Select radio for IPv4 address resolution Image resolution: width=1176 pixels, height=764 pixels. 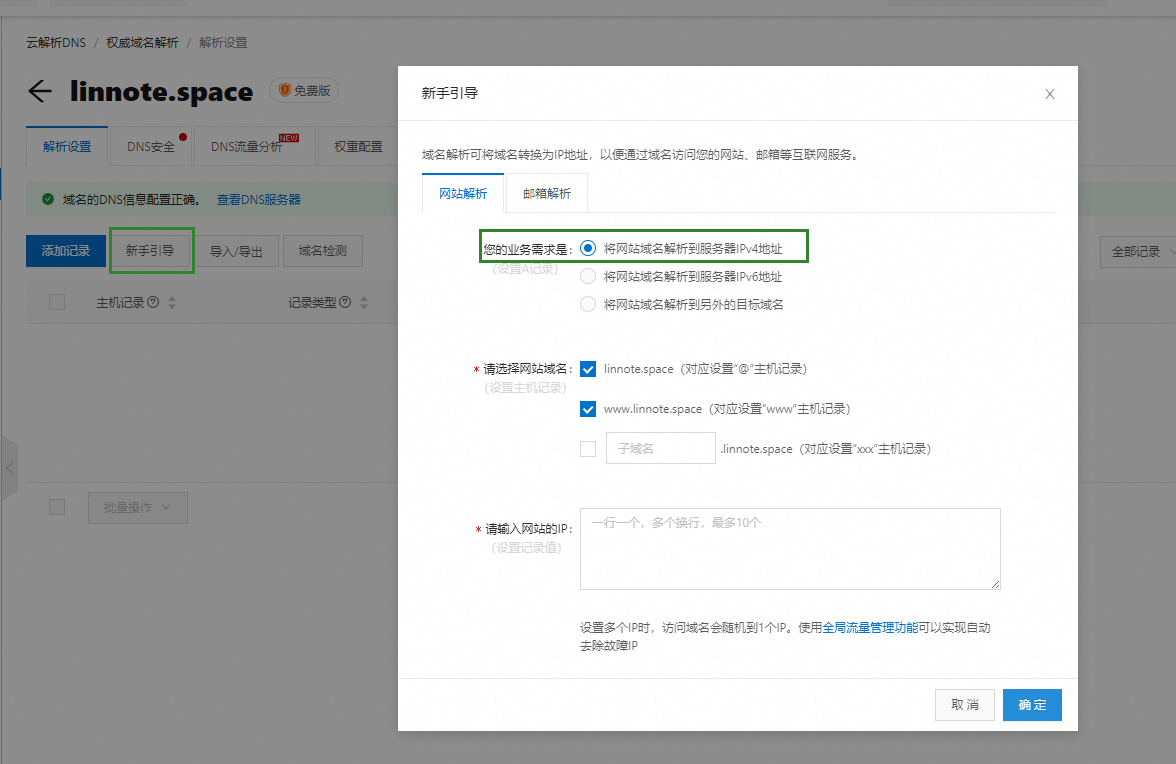588,248
